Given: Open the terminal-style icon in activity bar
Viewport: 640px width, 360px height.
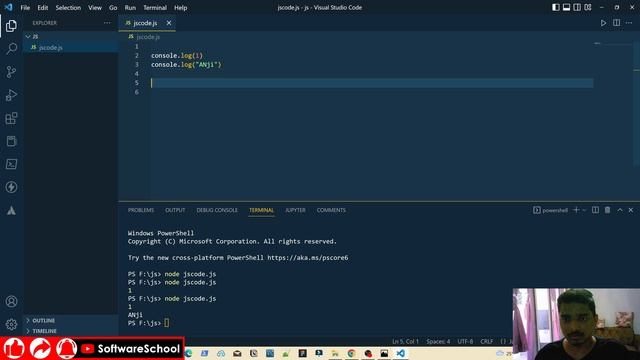Looking at the screenshot, I should pos(11,164).
